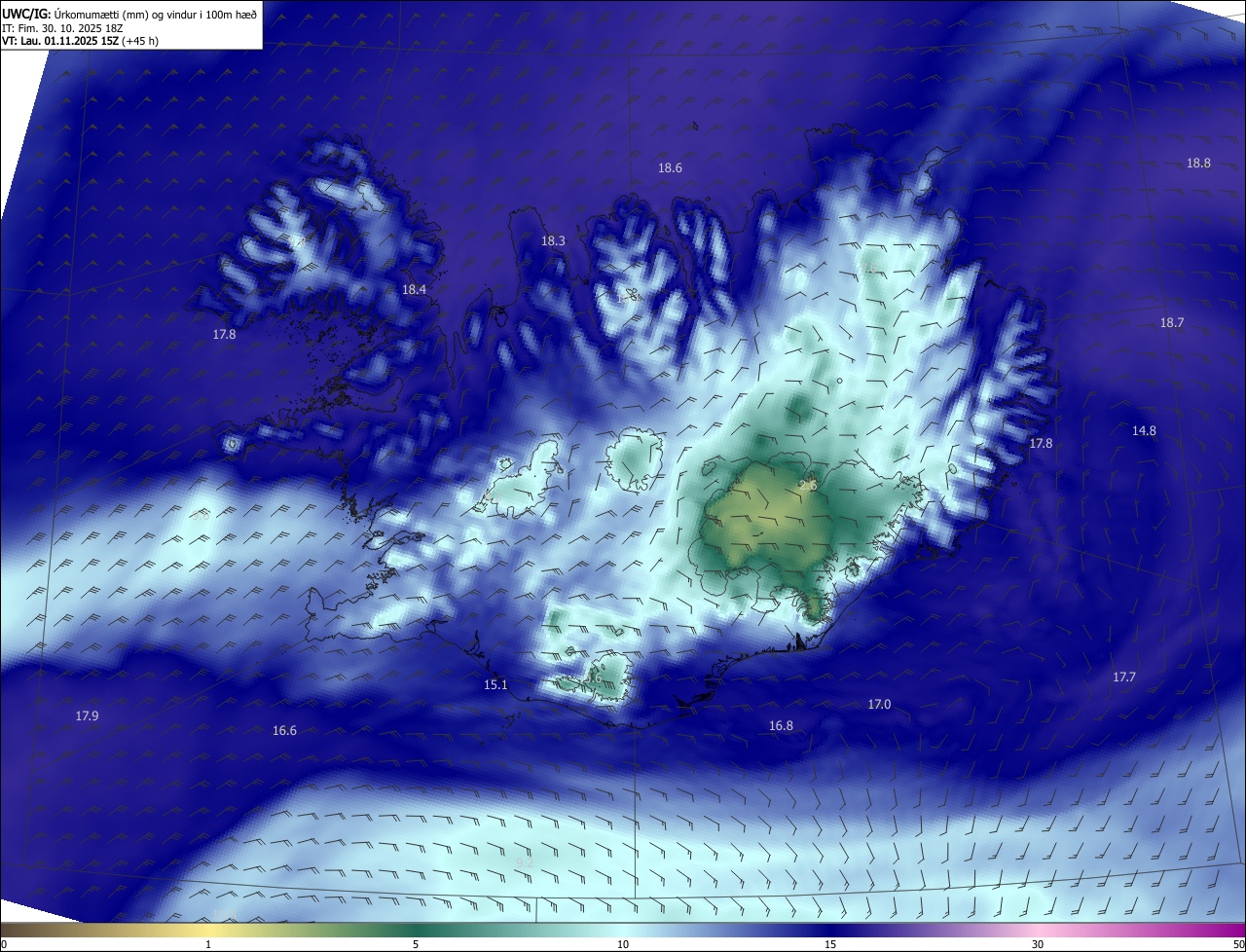Click the 17.8 value off the east coast
The height and width of the screenshot is (952, 1246).
coord(1041,443)
